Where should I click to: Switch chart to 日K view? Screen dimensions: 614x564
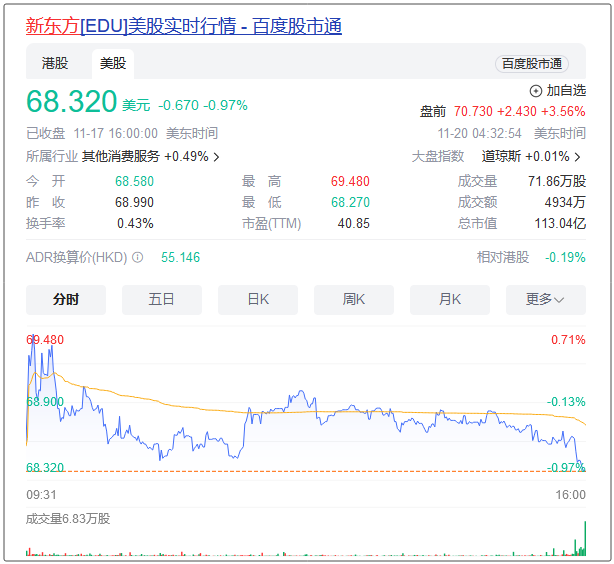(258, 300)
